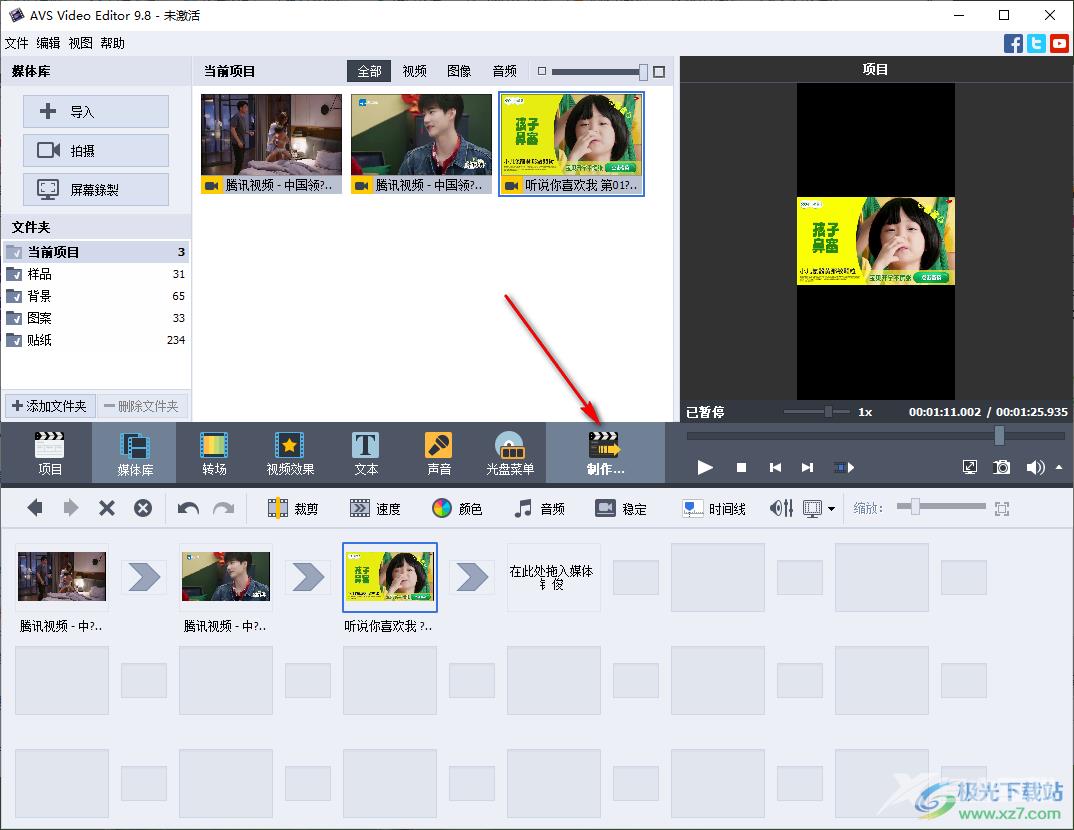Open the 转场 transitions icon

click(x=214, y=453)
